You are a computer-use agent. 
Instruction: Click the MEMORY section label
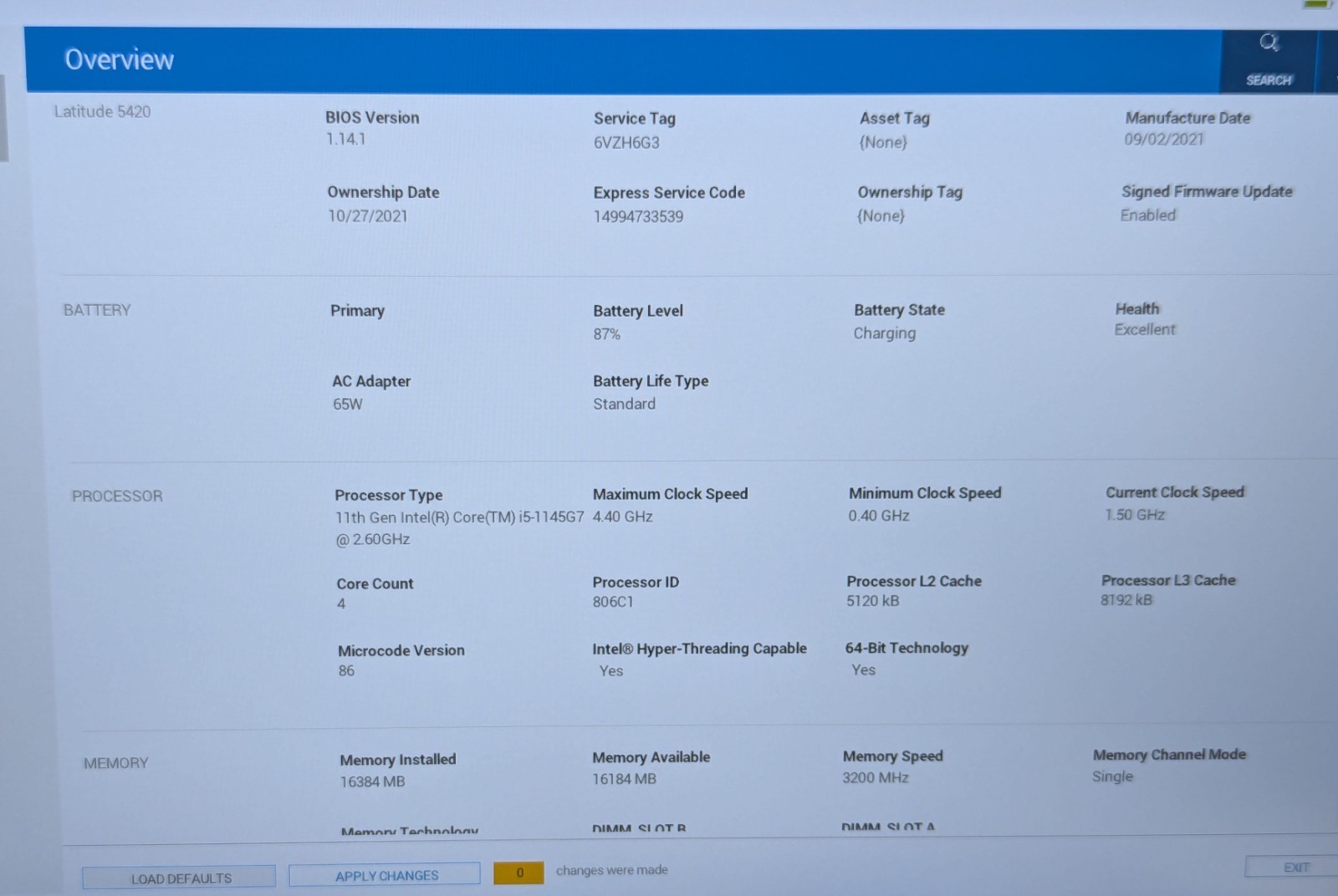[x=115, y=763]
